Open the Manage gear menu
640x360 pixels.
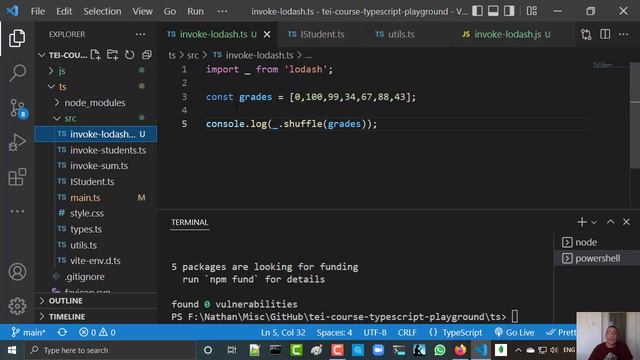17,306
